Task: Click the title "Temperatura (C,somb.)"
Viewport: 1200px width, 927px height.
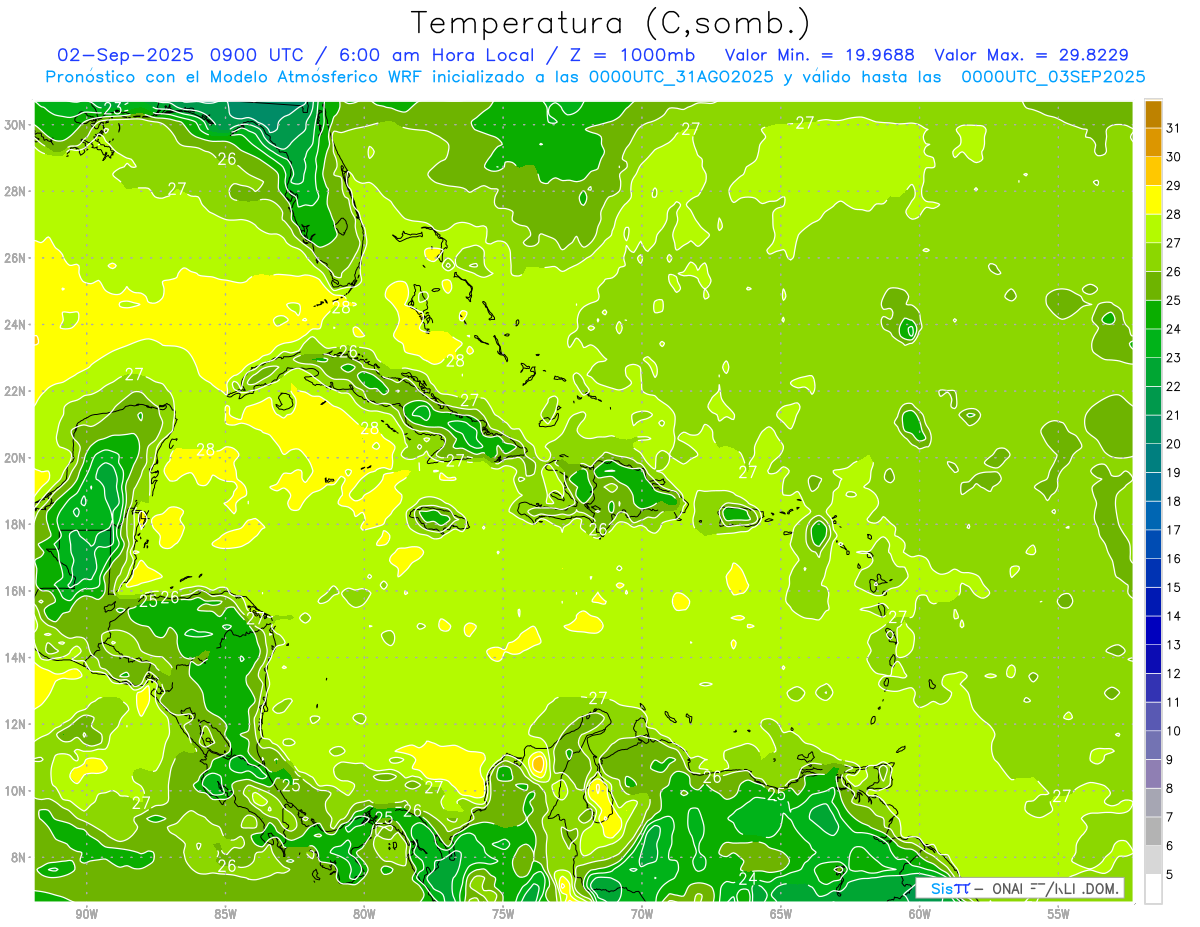Action: pos(610,23)
